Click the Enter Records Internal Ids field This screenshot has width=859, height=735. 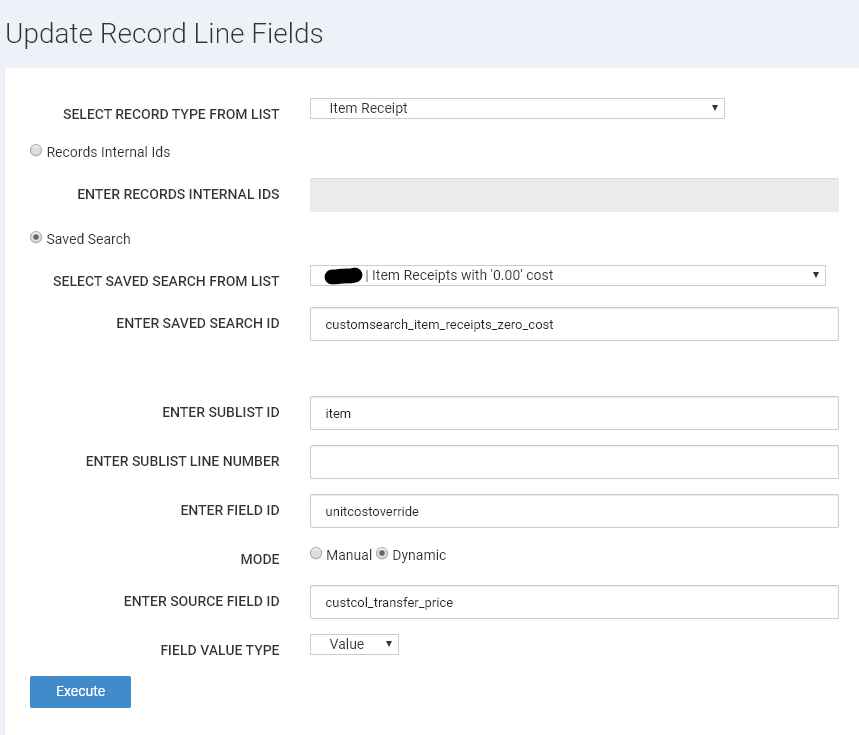[x=574, y=194]
